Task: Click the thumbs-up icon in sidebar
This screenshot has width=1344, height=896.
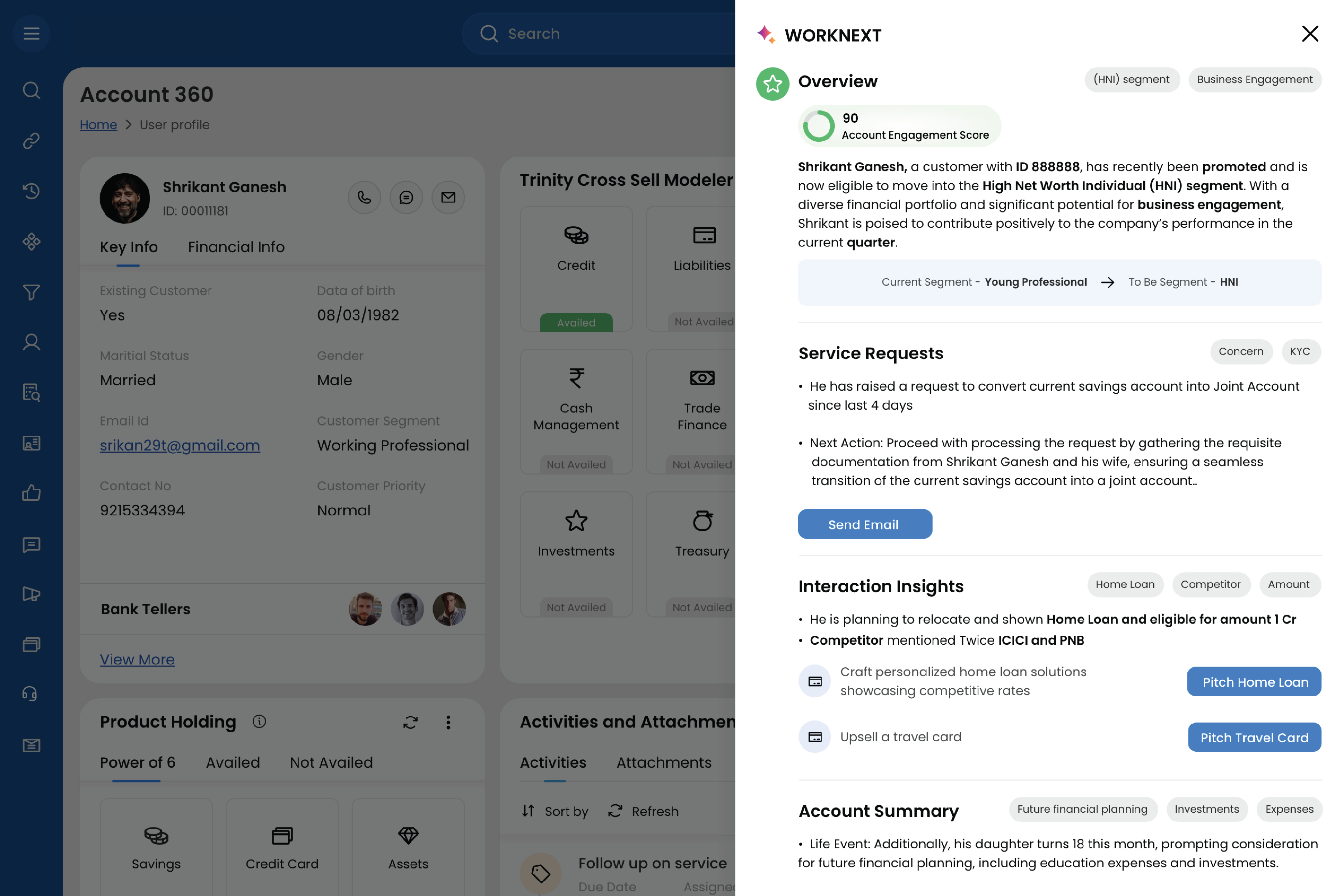Action: pos(32,493)
